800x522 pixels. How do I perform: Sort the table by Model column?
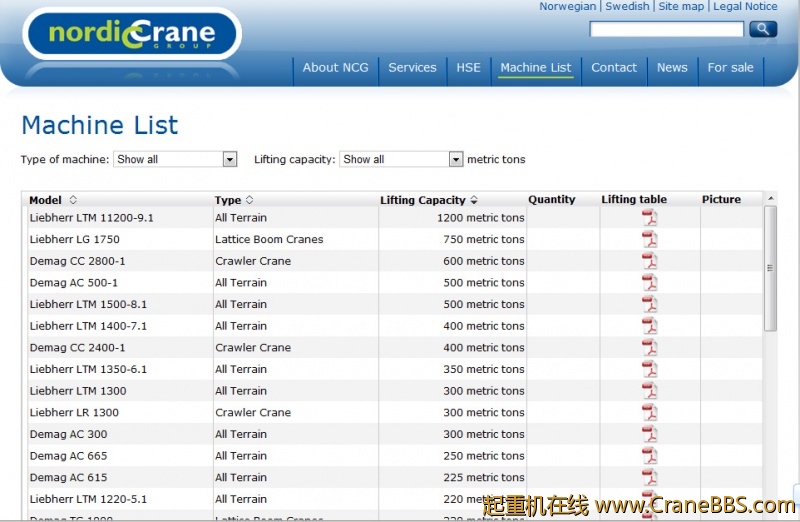coord(73,200)
